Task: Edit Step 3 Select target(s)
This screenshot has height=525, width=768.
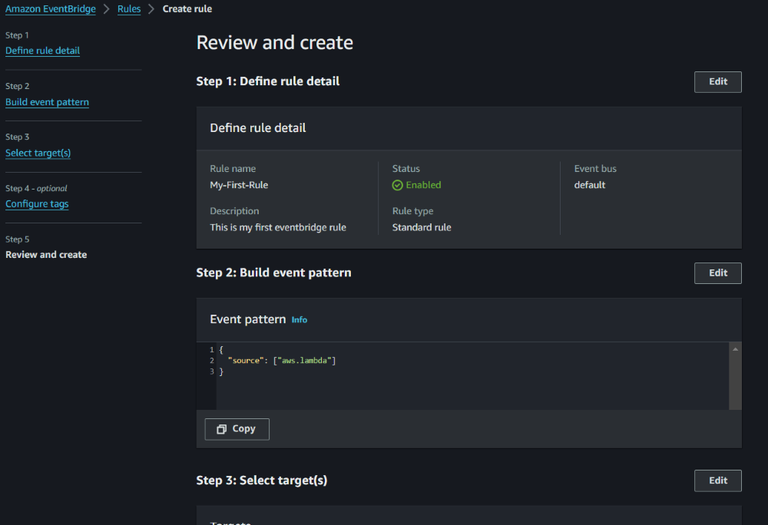Action: tap(717, 481)
